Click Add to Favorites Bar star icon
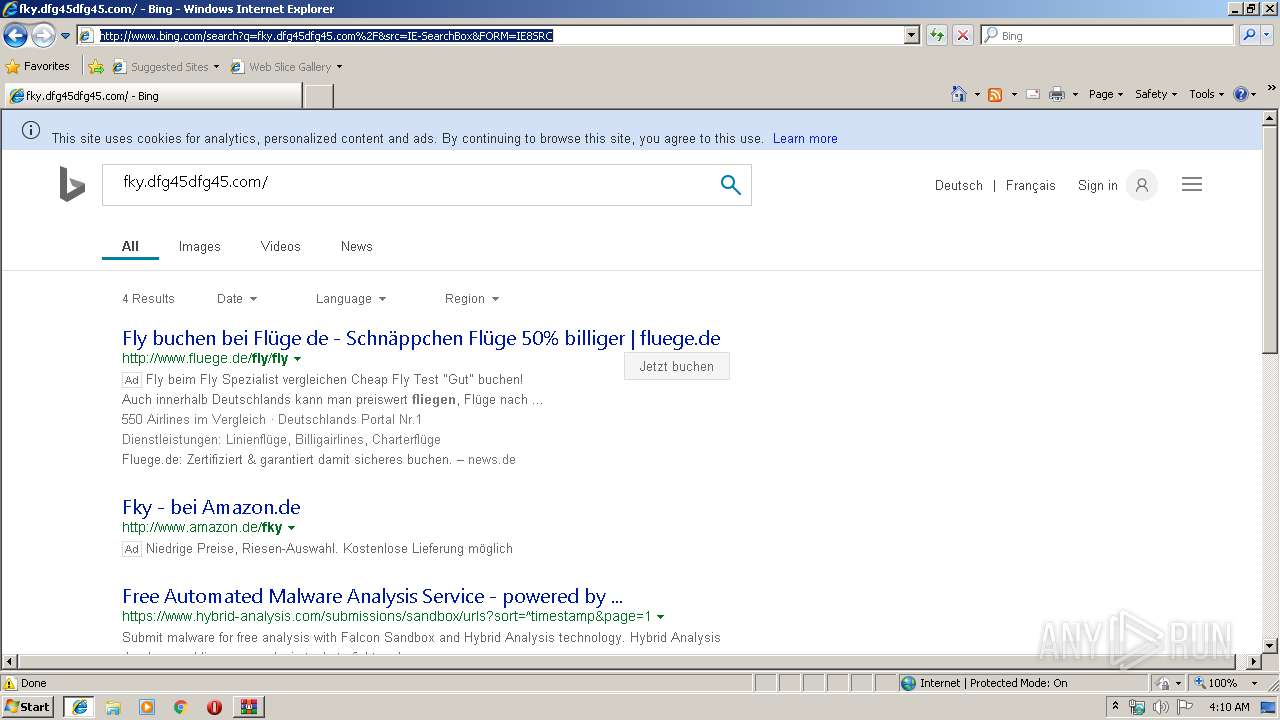This screenshot has width=1280, height=720. (96, 67)
